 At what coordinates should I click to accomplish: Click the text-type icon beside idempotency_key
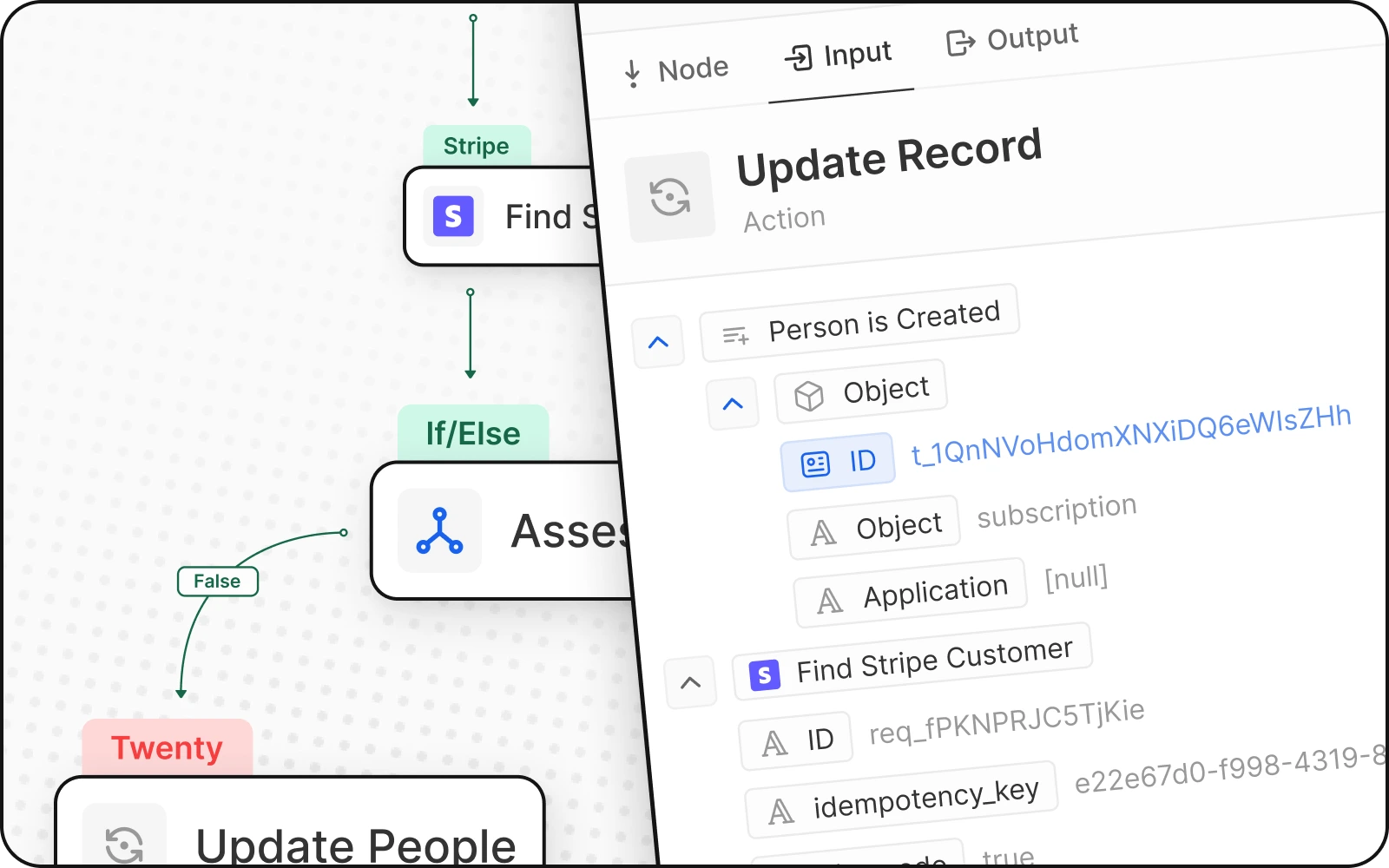coord(781,812)
